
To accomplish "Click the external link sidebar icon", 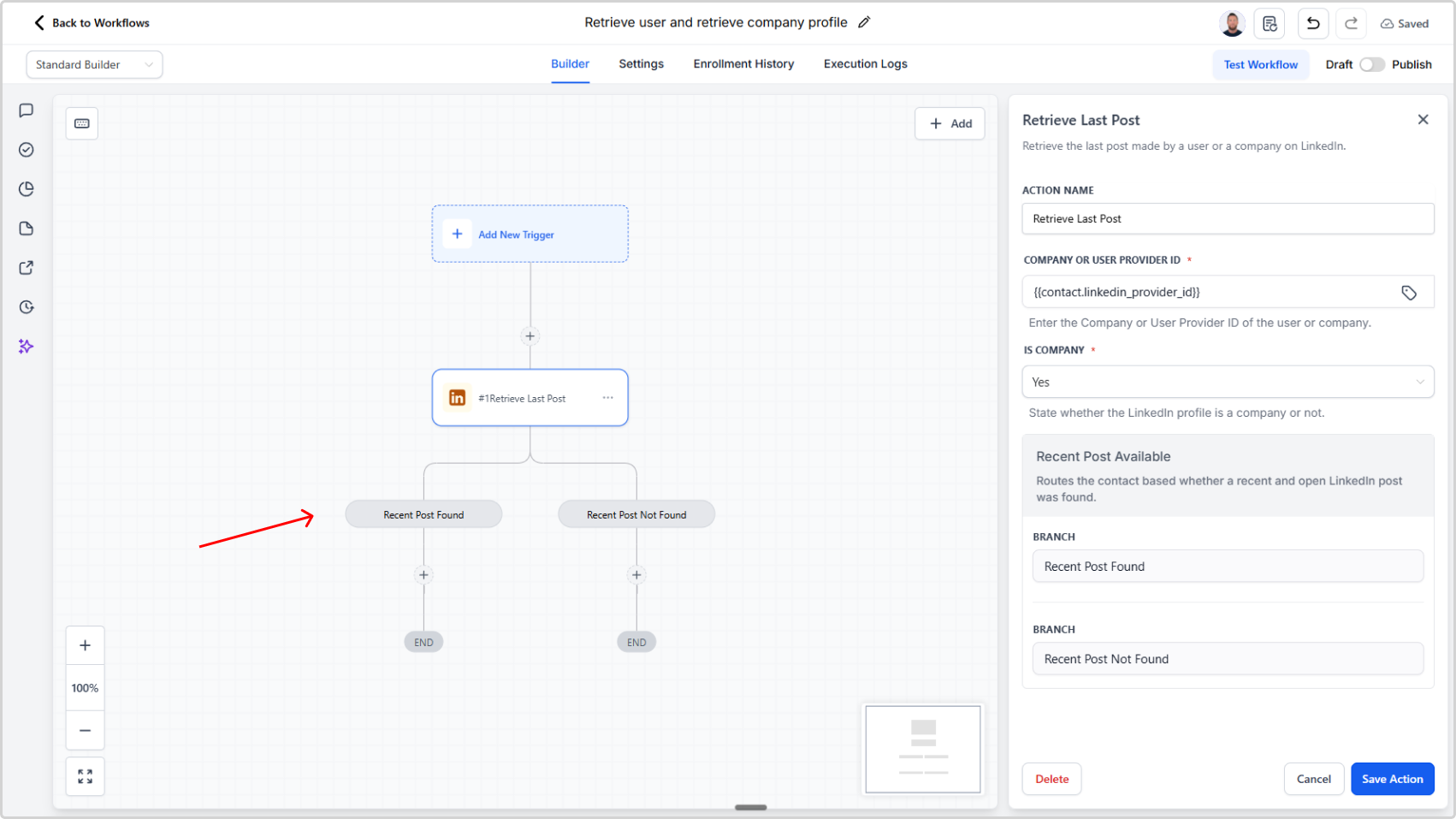I will (26, 267).
